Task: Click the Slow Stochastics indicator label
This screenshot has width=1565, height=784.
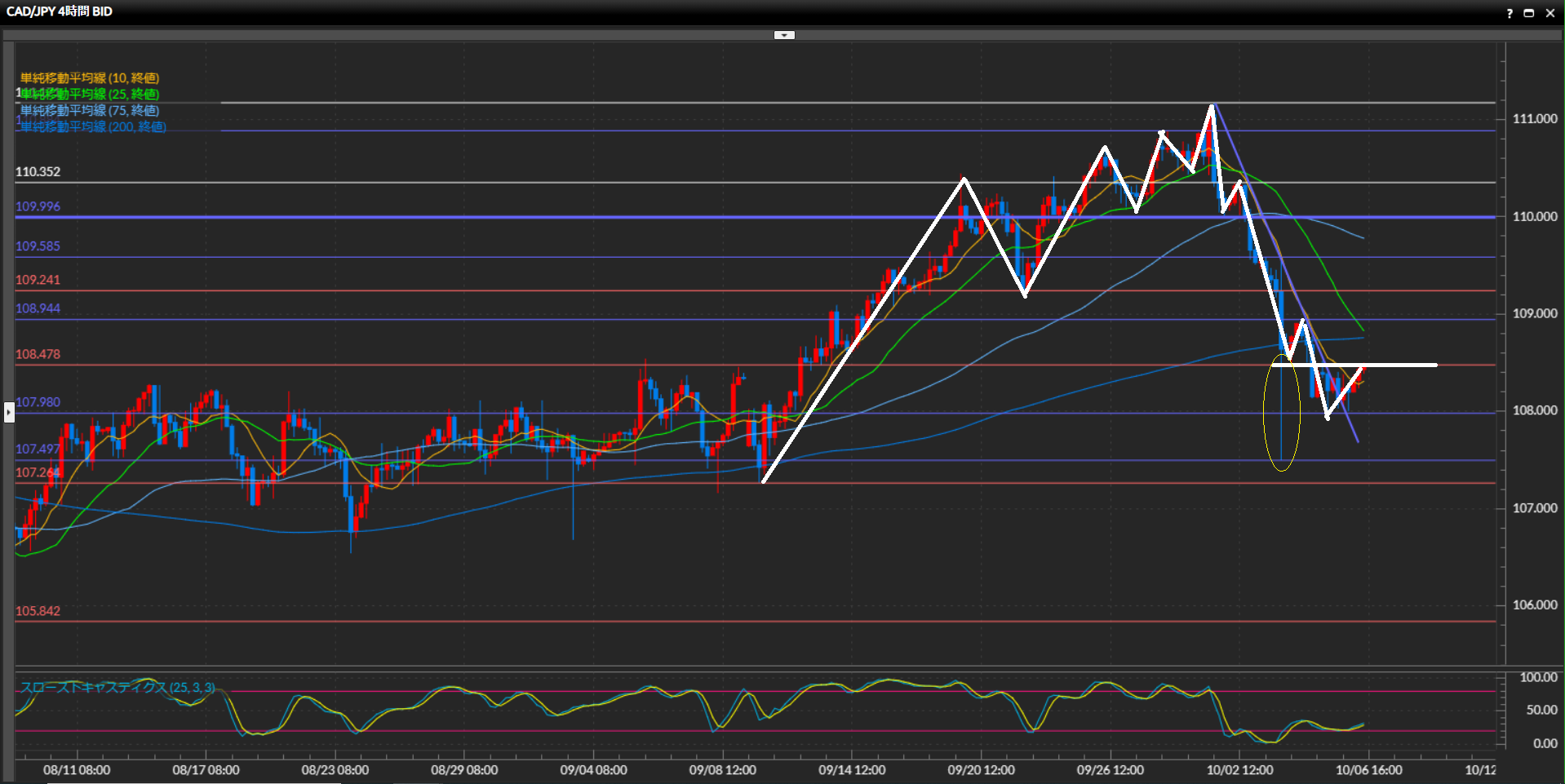Action: click(x=117, y=688)
